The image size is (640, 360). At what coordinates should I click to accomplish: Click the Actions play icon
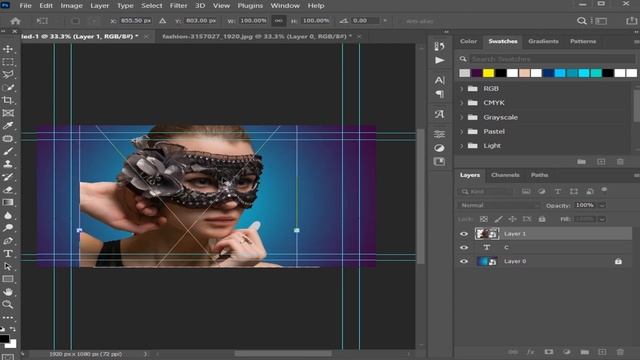(440, 60)
